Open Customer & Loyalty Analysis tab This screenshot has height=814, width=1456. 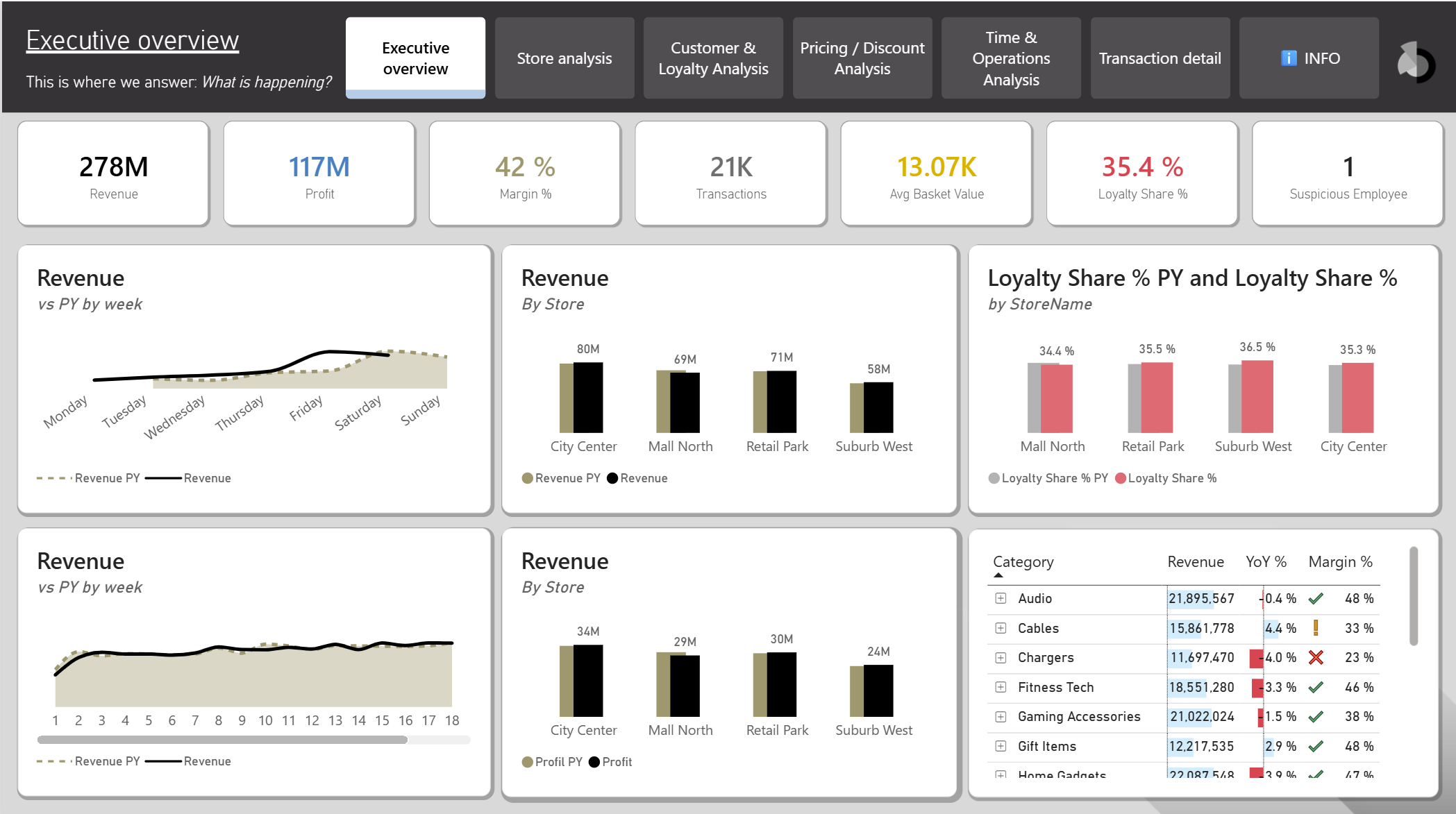[713, 58]
